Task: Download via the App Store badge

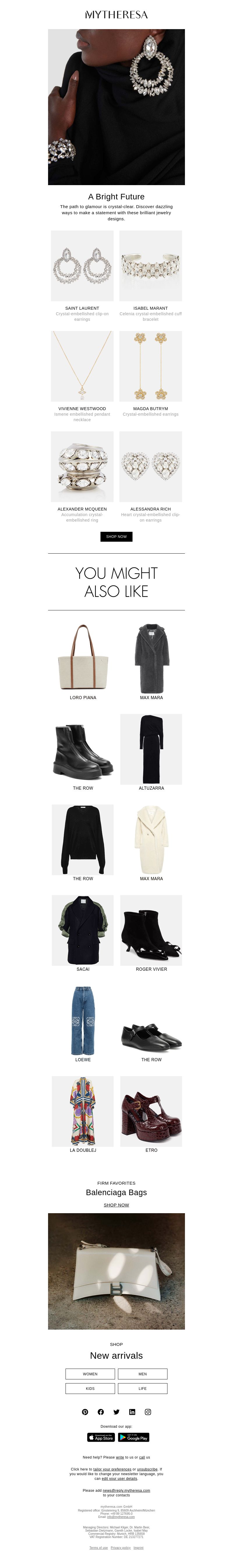Action: pos(100,1437)
